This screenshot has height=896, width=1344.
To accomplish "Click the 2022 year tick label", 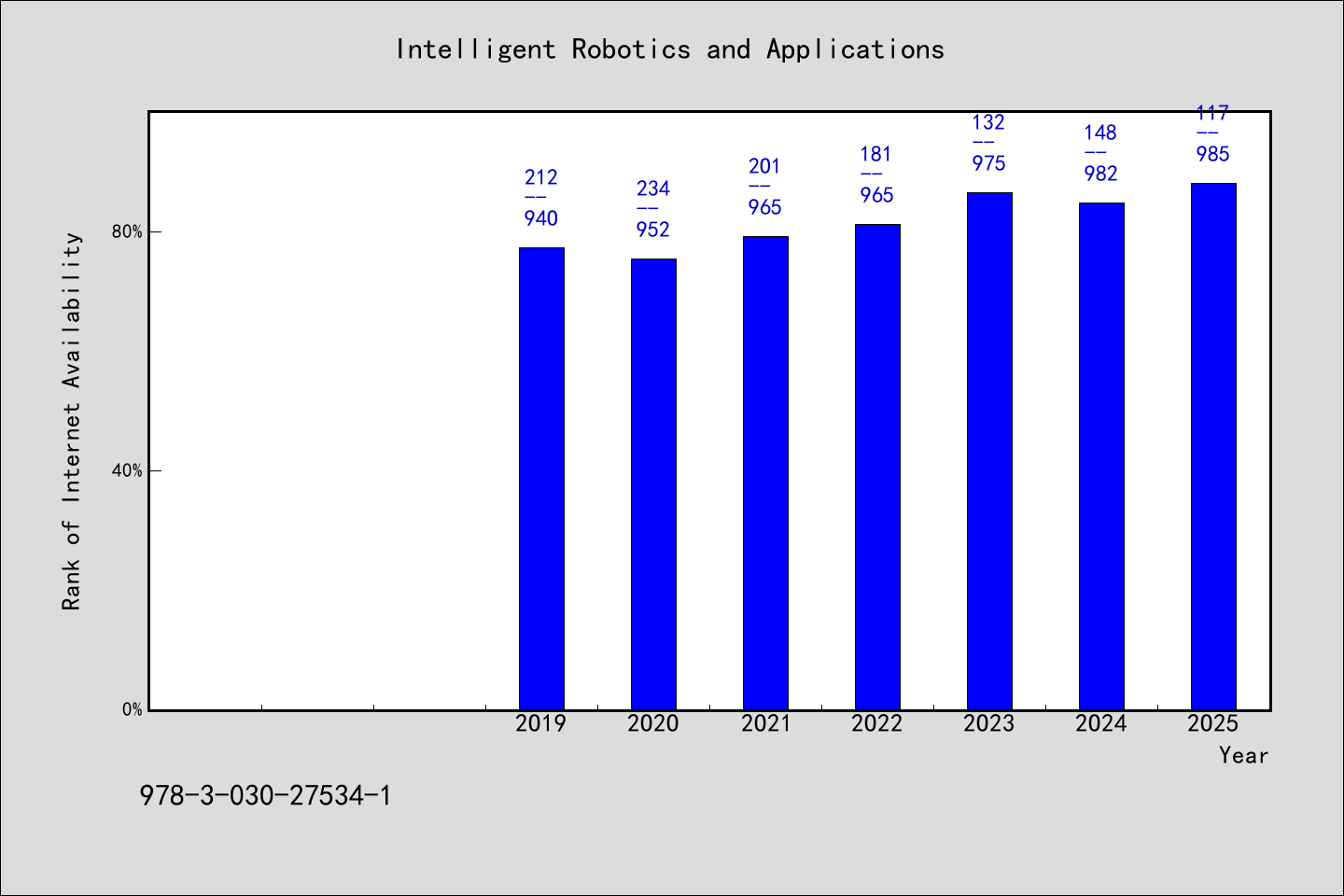I will point(877,723).
